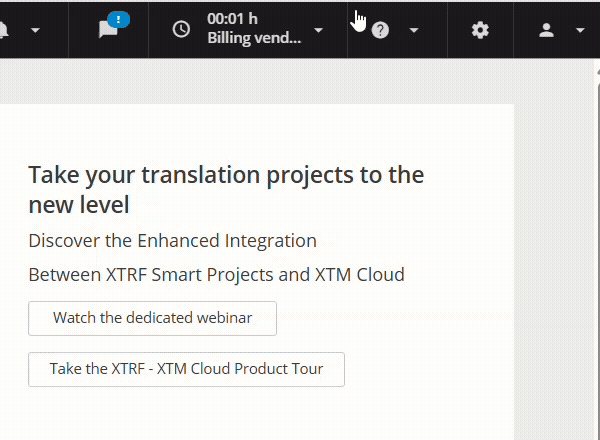Click the time tracker clock icon

pos(181,29)
